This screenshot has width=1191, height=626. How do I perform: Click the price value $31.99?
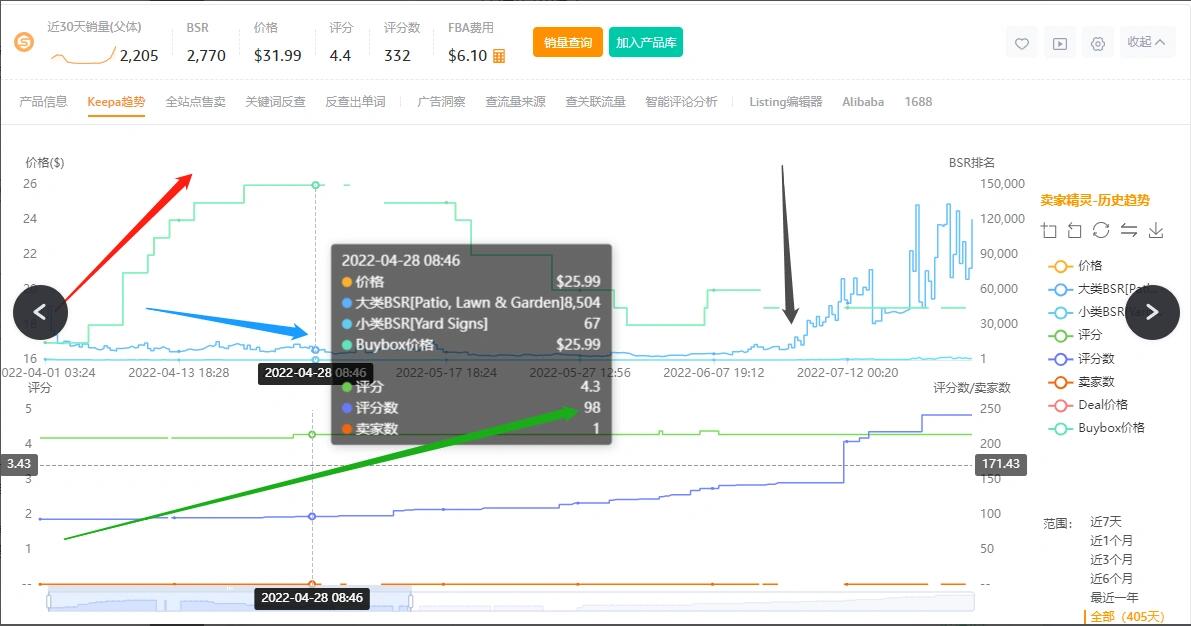(x=277, y=55)
